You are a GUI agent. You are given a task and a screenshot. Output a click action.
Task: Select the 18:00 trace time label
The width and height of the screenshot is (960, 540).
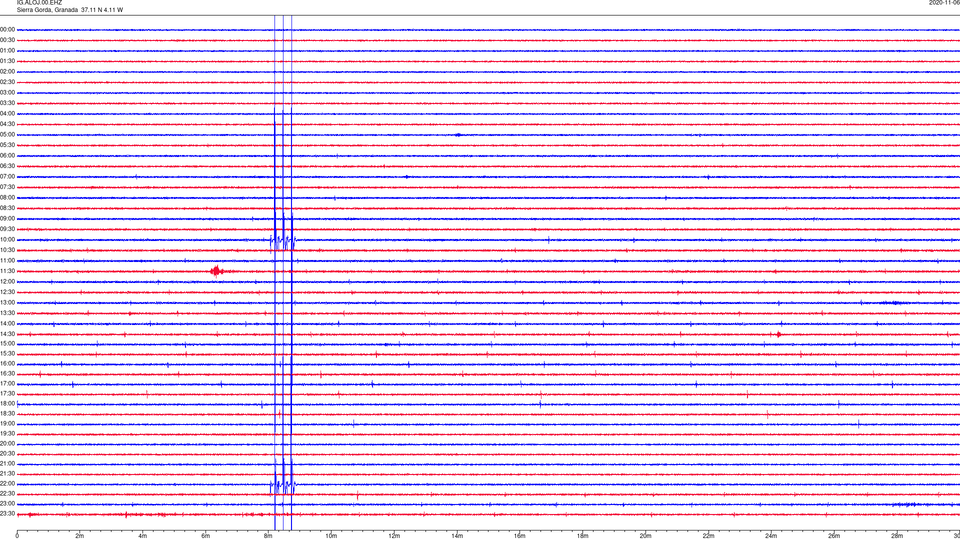(7, 403)
